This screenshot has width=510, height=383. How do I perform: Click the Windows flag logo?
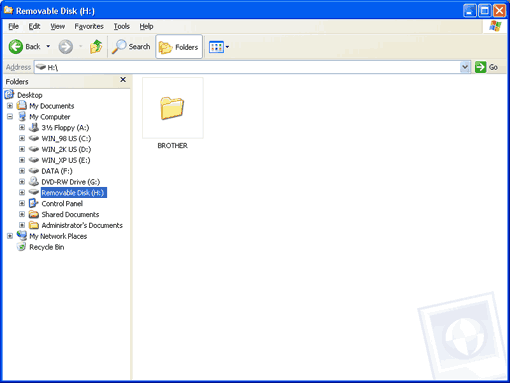(x=495, y=26)
